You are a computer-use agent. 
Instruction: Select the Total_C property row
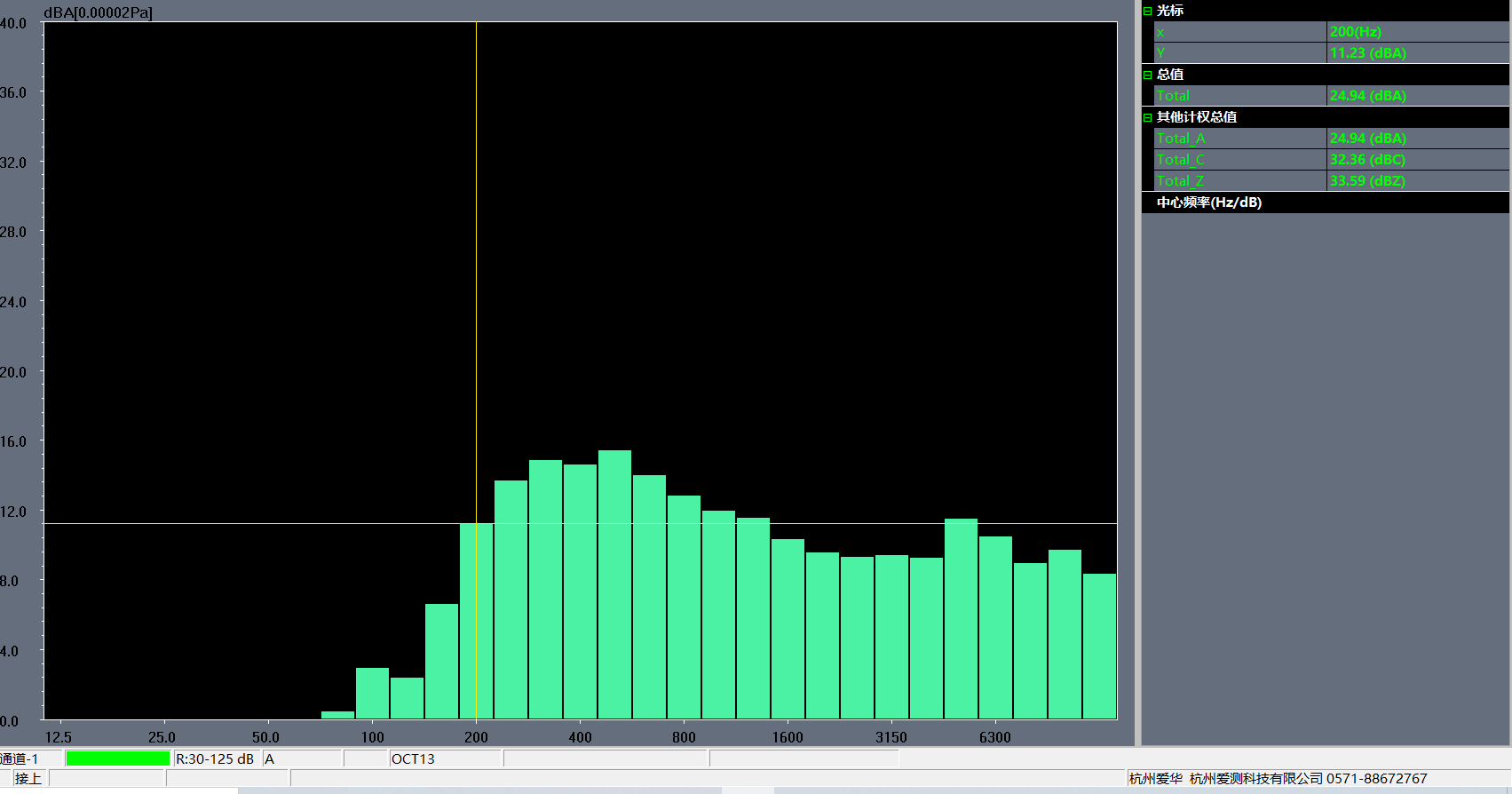1239,160
